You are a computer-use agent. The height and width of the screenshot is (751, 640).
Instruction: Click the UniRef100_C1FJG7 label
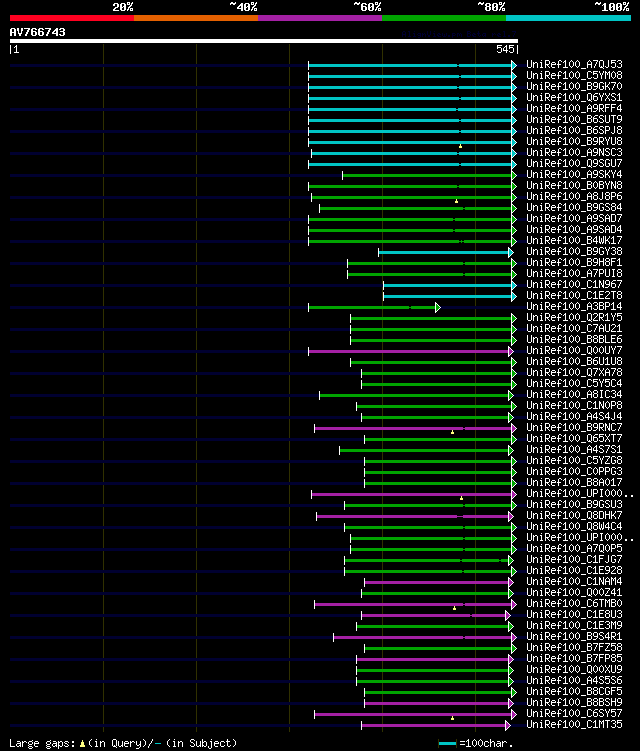point(574,560)
